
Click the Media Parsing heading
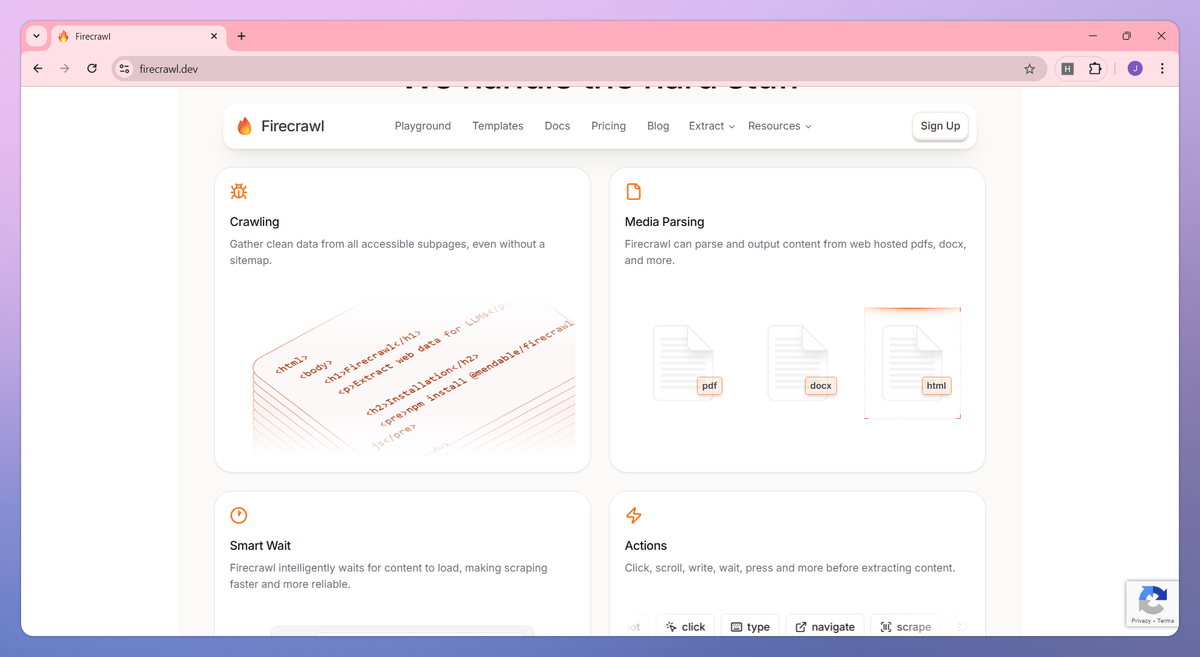click(665, 222)
